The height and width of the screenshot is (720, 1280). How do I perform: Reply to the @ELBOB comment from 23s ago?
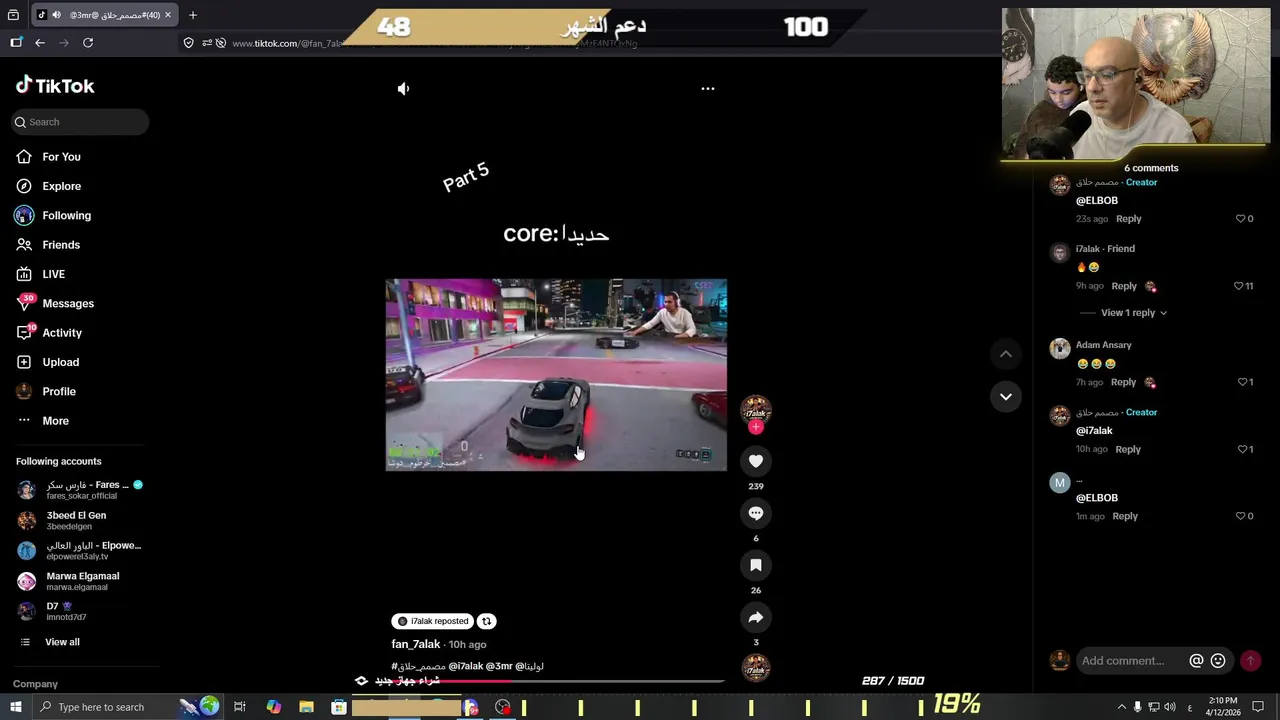[1128, 219]
